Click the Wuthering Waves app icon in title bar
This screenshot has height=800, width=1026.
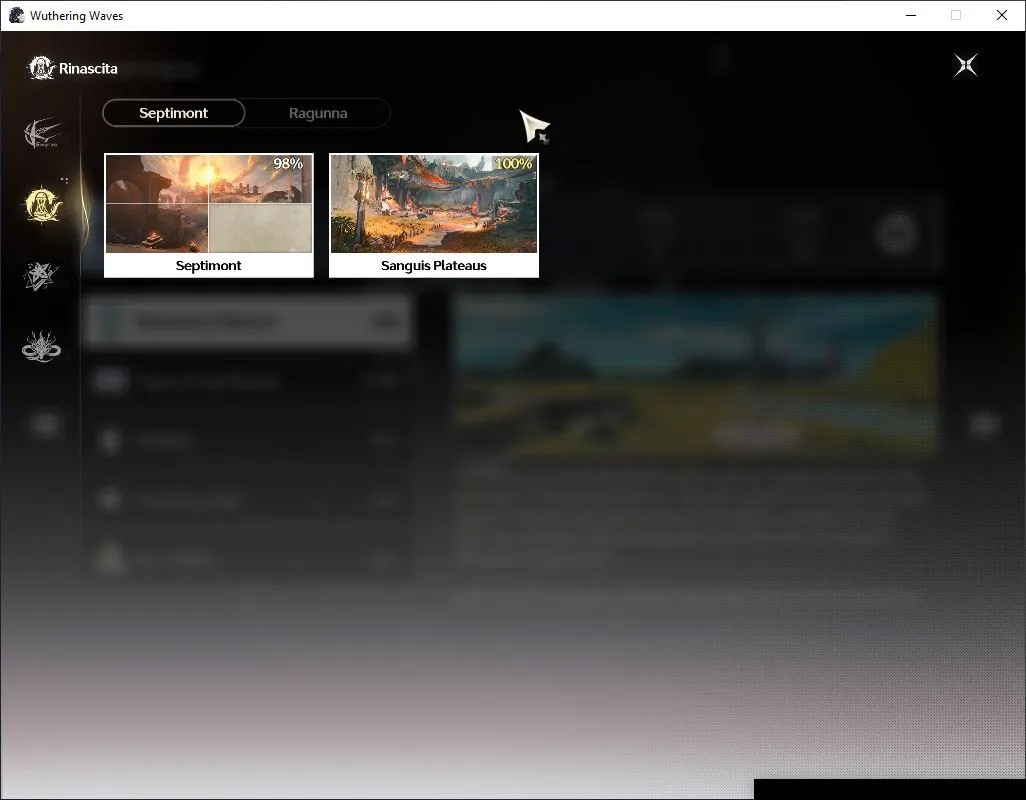16,15
